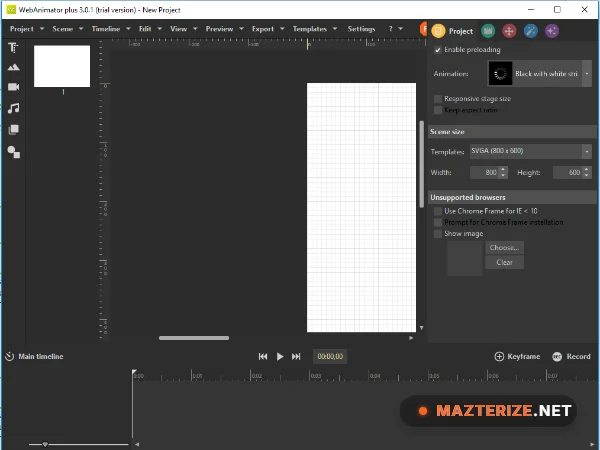Click the Width spinner arrows
This screenshot has height=450, width=600.
click(503, 173)
